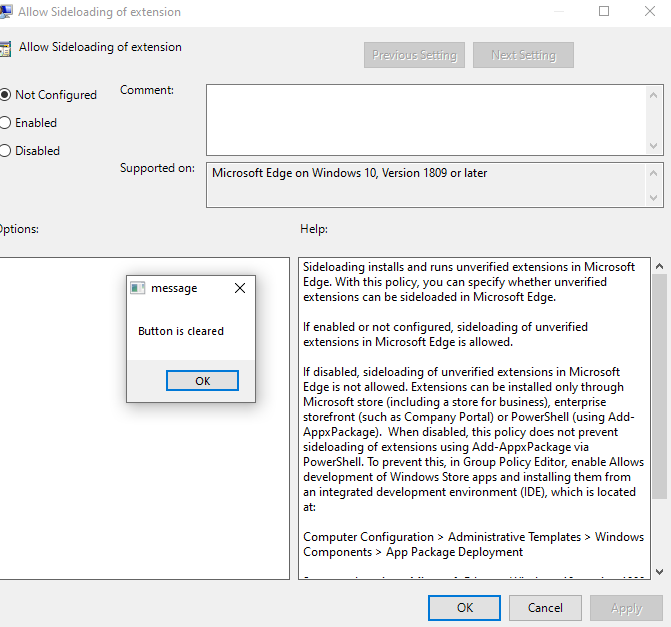671x627 pixels.
Task: Click the Supported on scroll up arrow
Action: tap(653, 173)
